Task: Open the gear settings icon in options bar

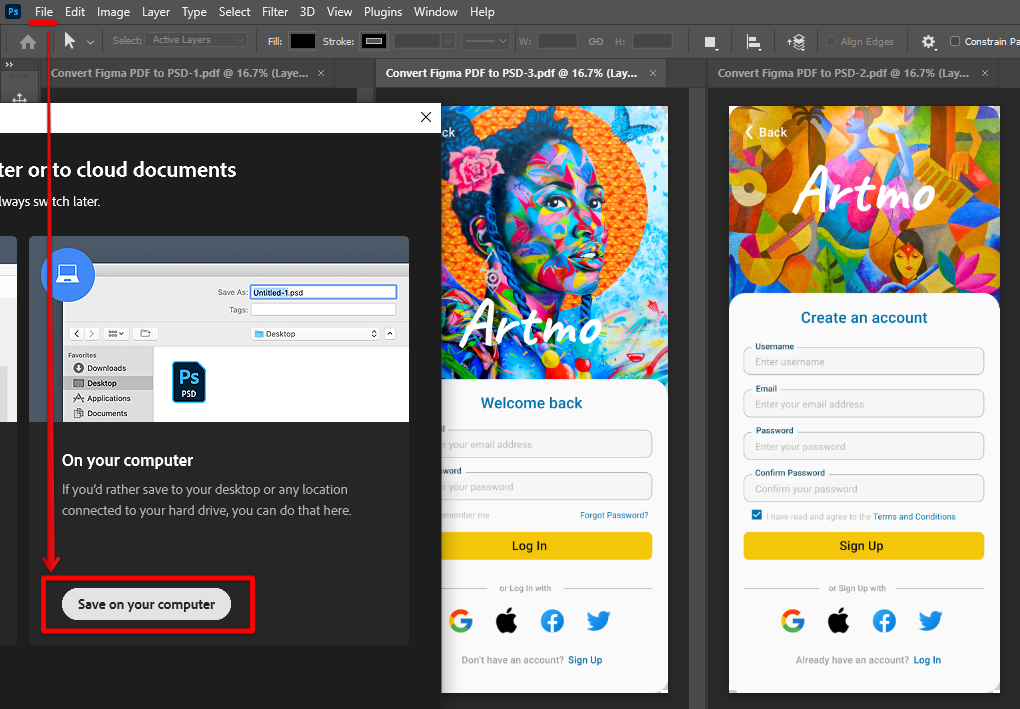Action: 929,42
